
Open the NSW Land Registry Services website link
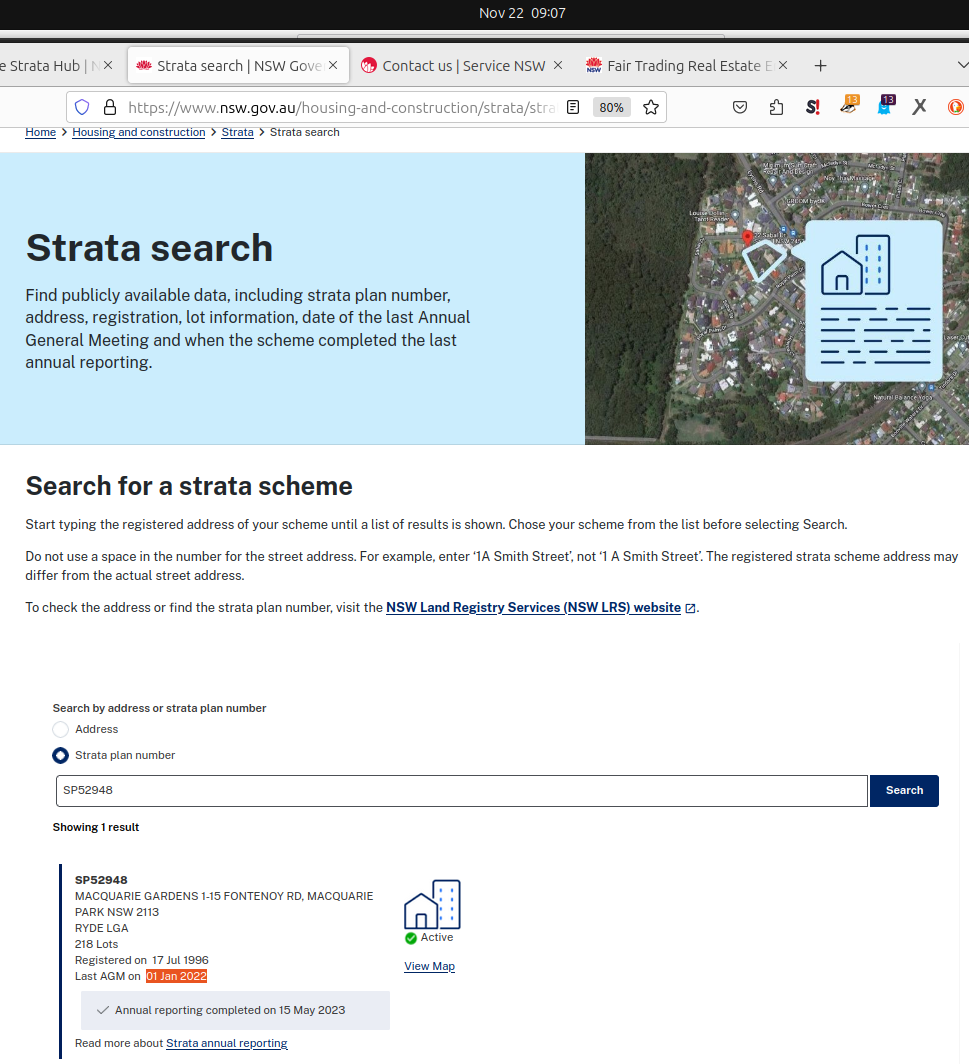coord(533,607)
